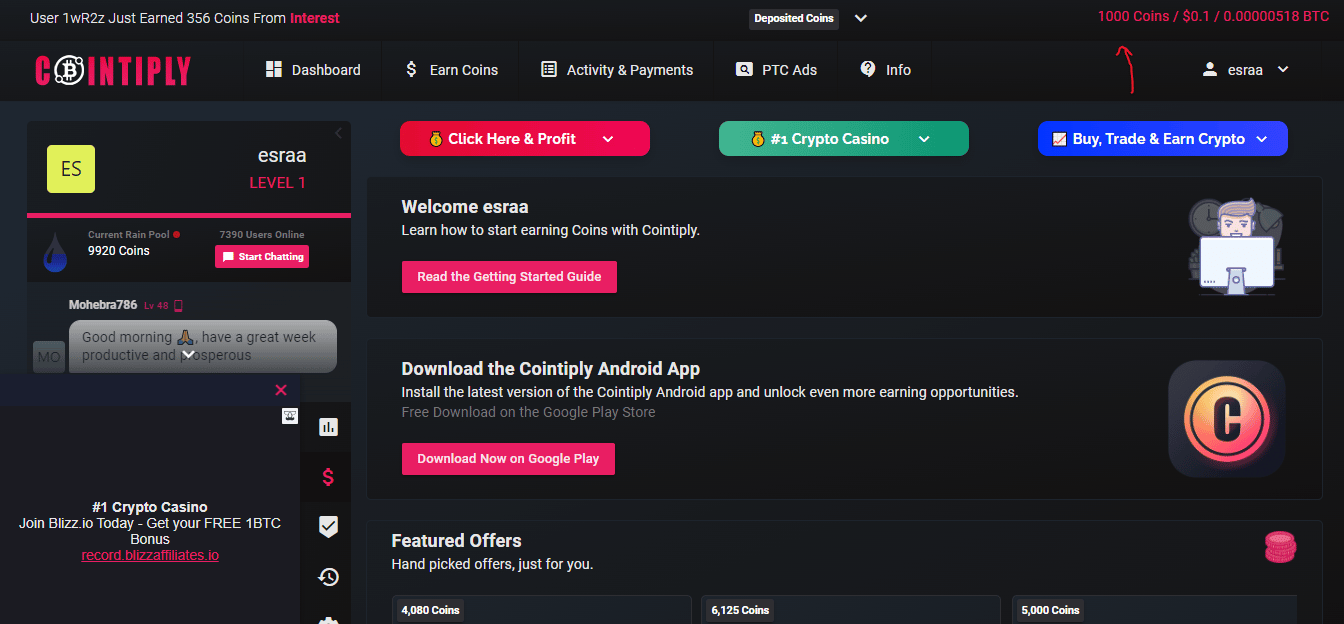Open the history clock sidebar icon

[x=328, y=576]
